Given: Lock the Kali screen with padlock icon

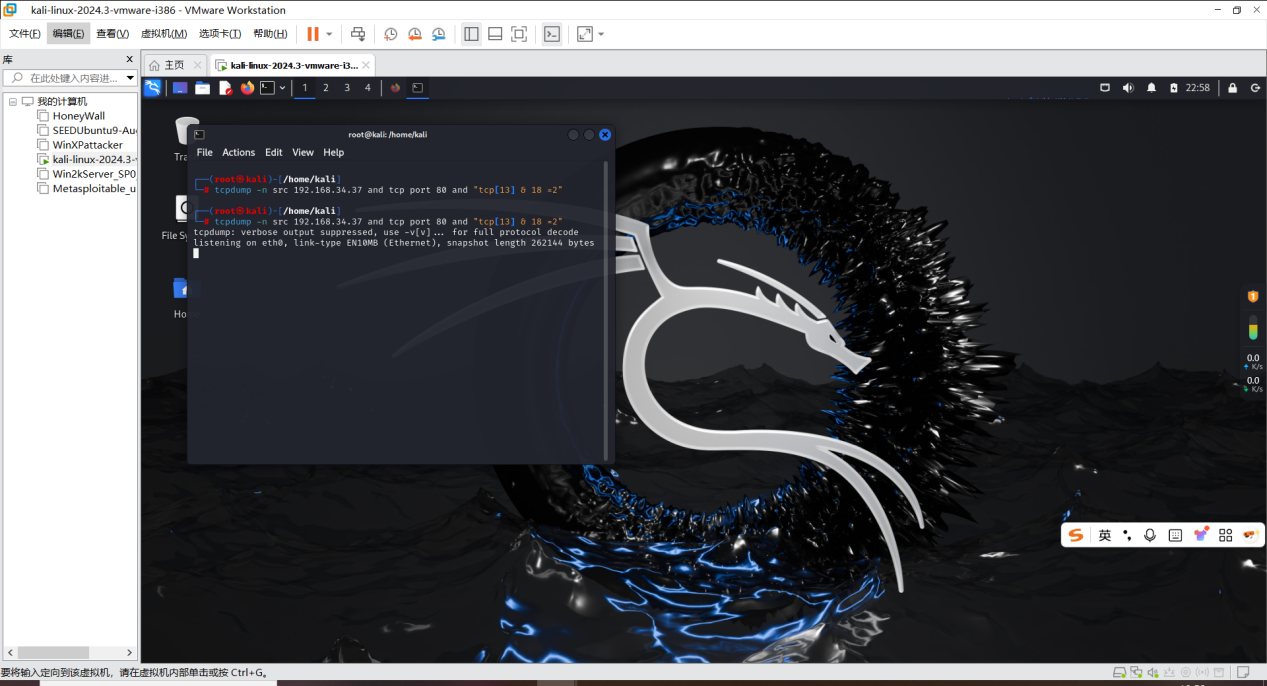Looking at the screenshot, I should click(x=1233, y=88).
